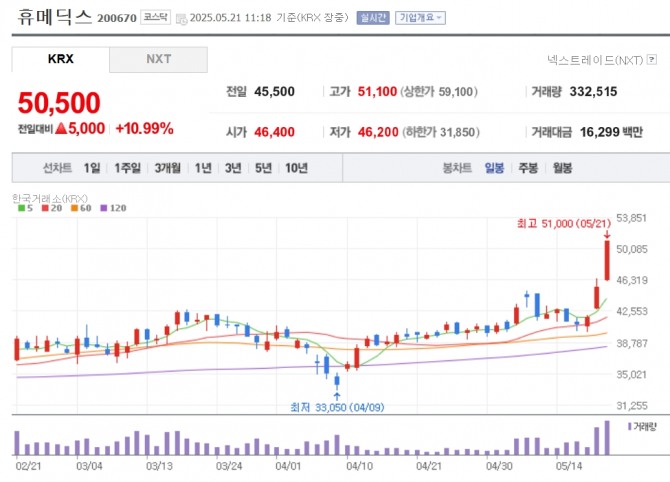Select the KRX tab

tap(61, 59)
